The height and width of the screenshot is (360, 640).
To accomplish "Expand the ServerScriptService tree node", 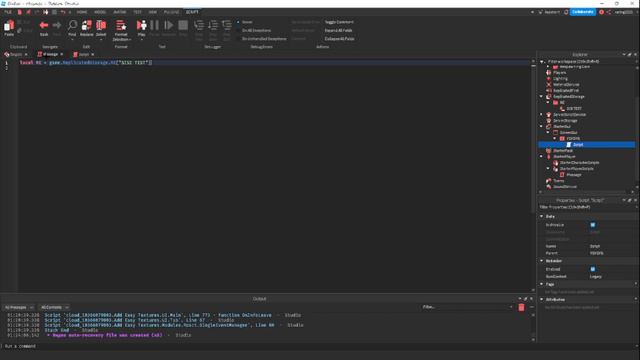I will click(542, 115).
